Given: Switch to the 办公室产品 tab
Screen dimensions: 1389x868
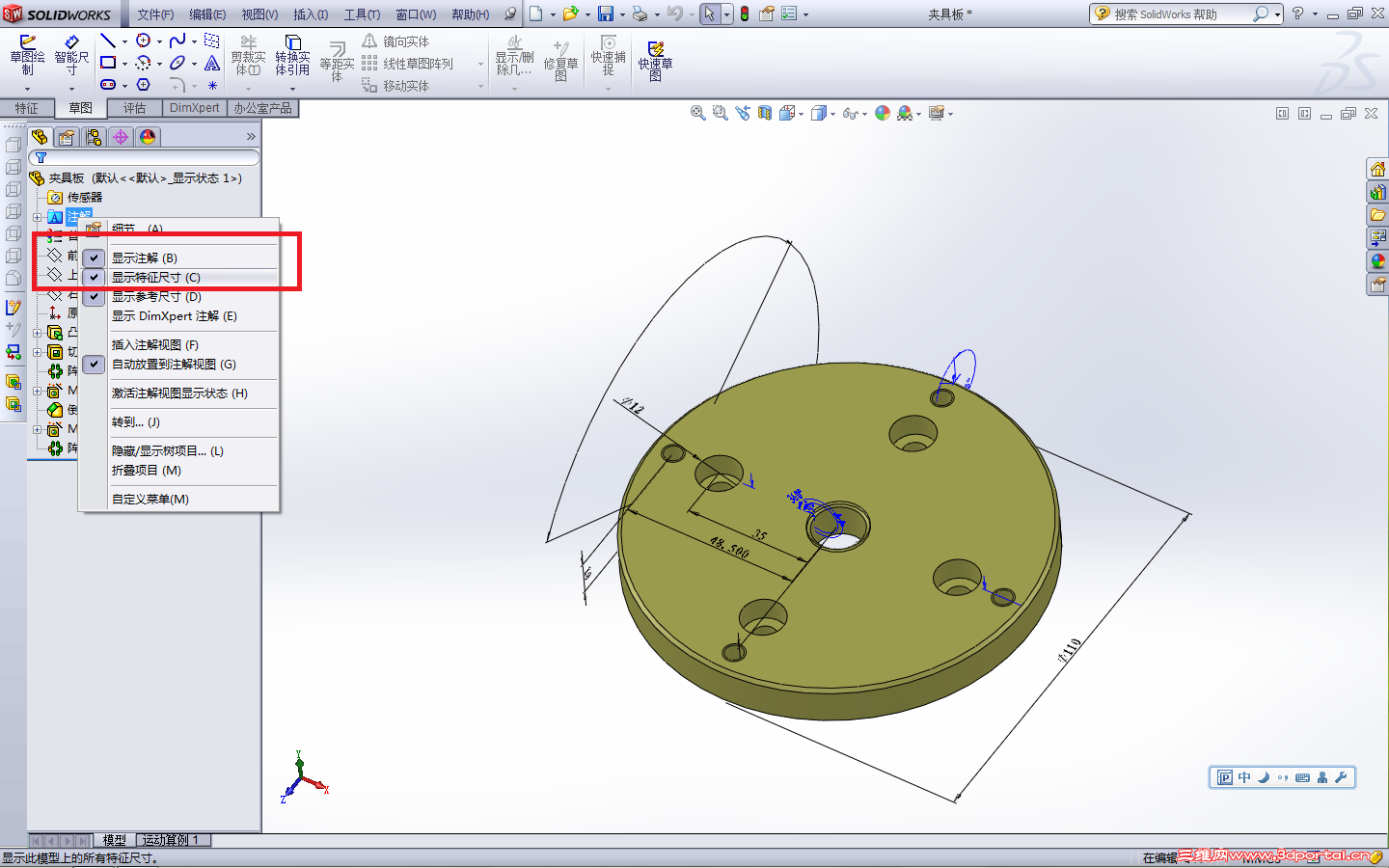Looking at the screenshot, I should (x=262, y=108).
